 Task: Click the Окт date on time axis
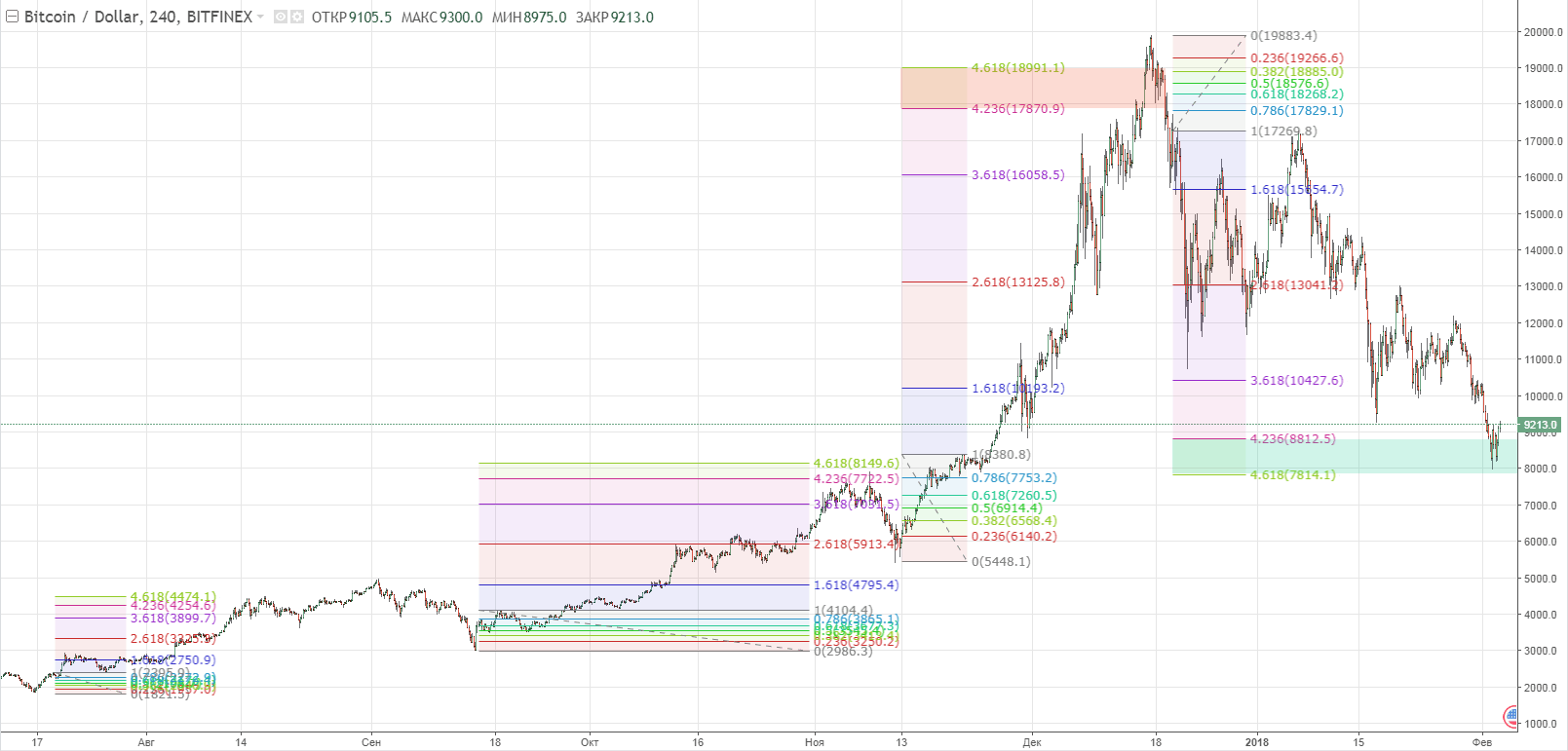point(590,742)
